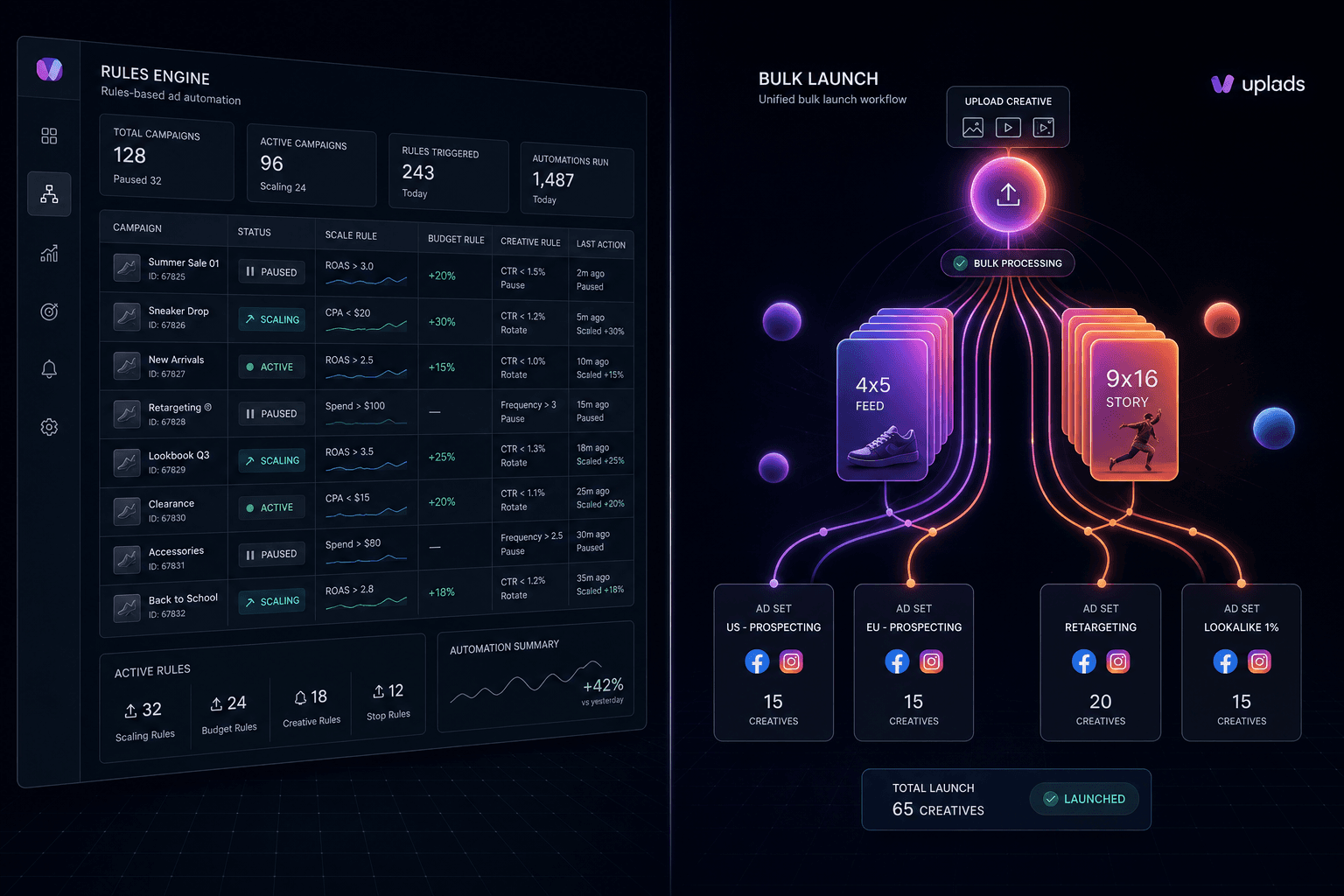Image resolution: width=1344 pixels, height=896 pixels.
Task: Click Facebook icon in US - Prospecting
Action: (x=757, y=661)
